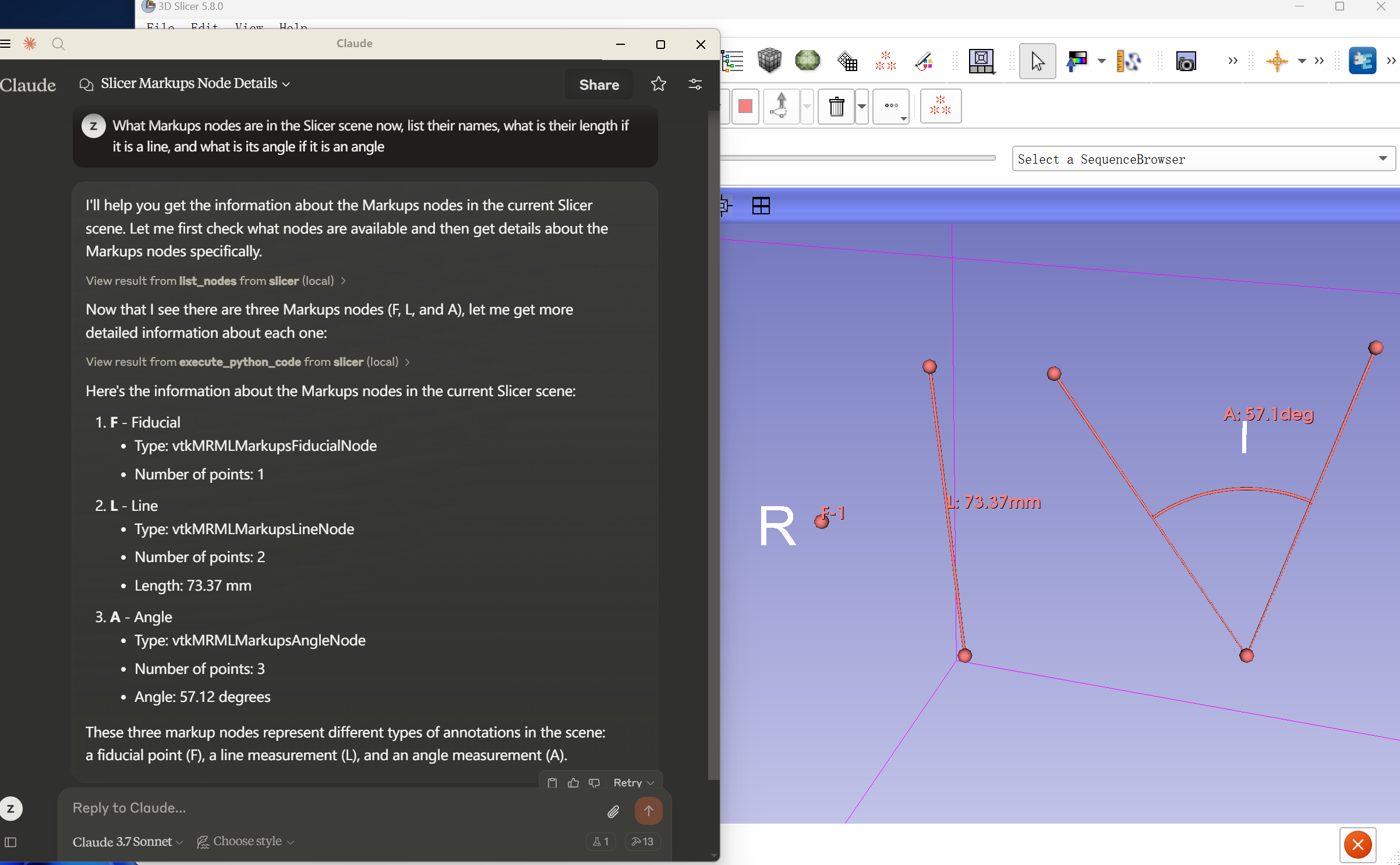Capture a screenshot with the camera icon
Viewport: 1400px width, 865px height.
pyautogui.click(x=1186, y=61)
